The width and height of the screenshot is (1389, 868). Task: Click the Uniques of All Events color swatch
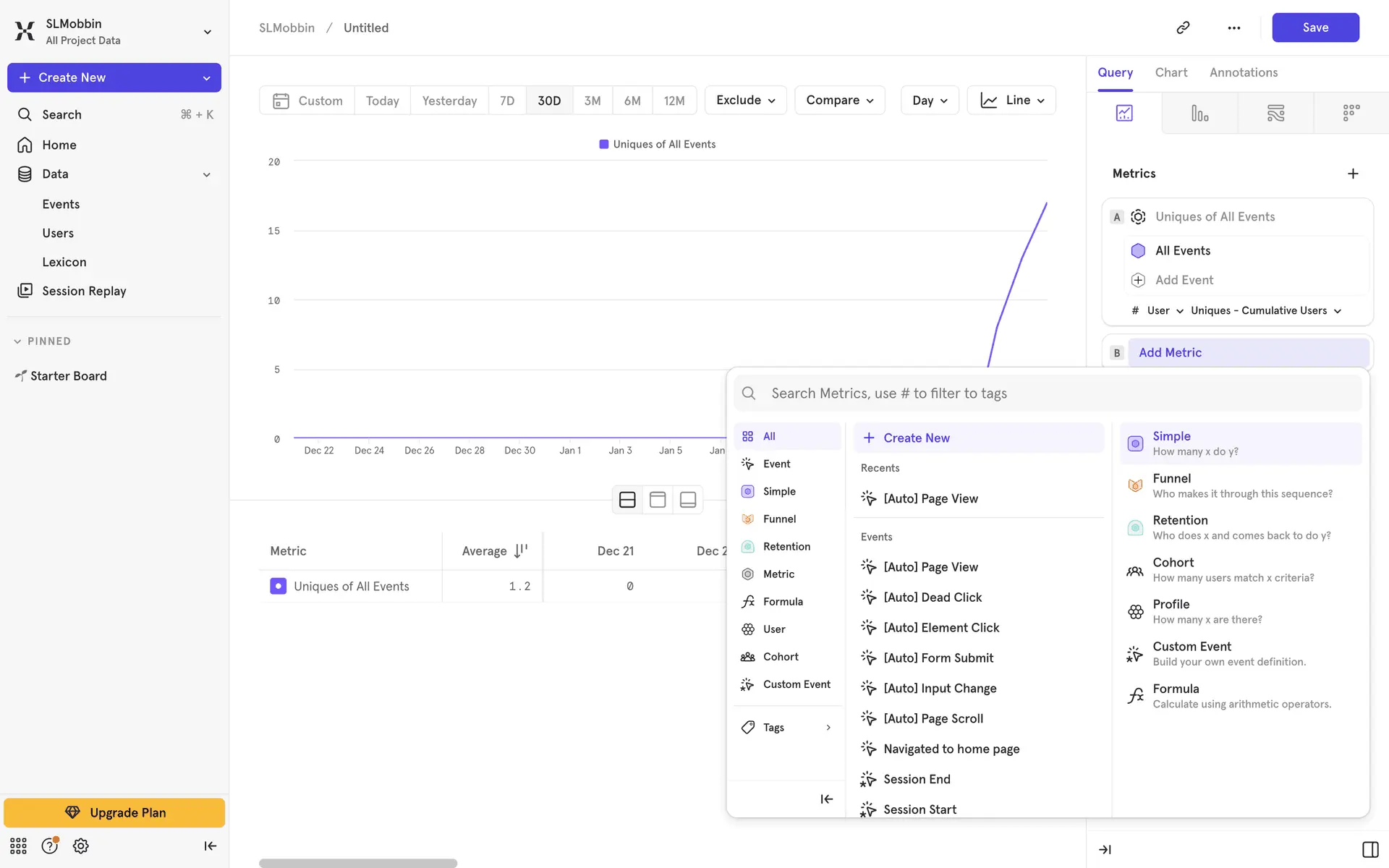[x=278, y=586]
